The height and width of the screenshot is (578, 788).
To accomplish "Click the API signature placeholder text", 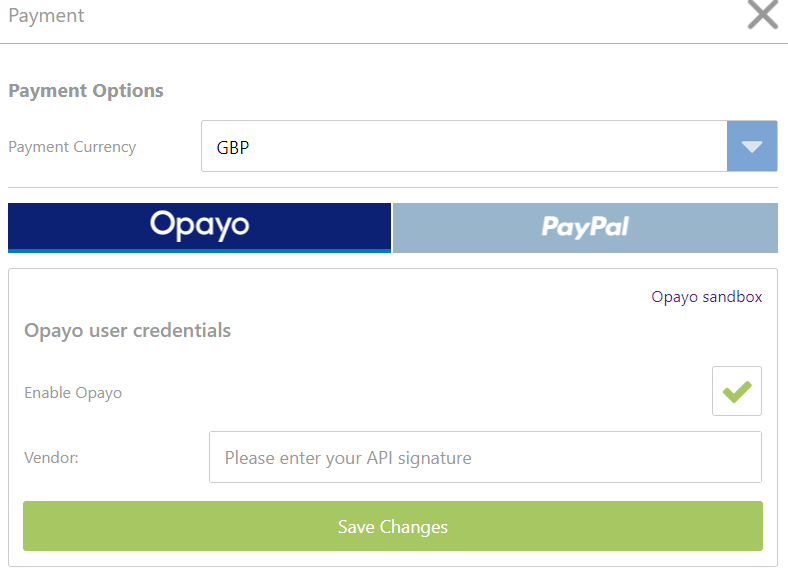I will point(348,458).
